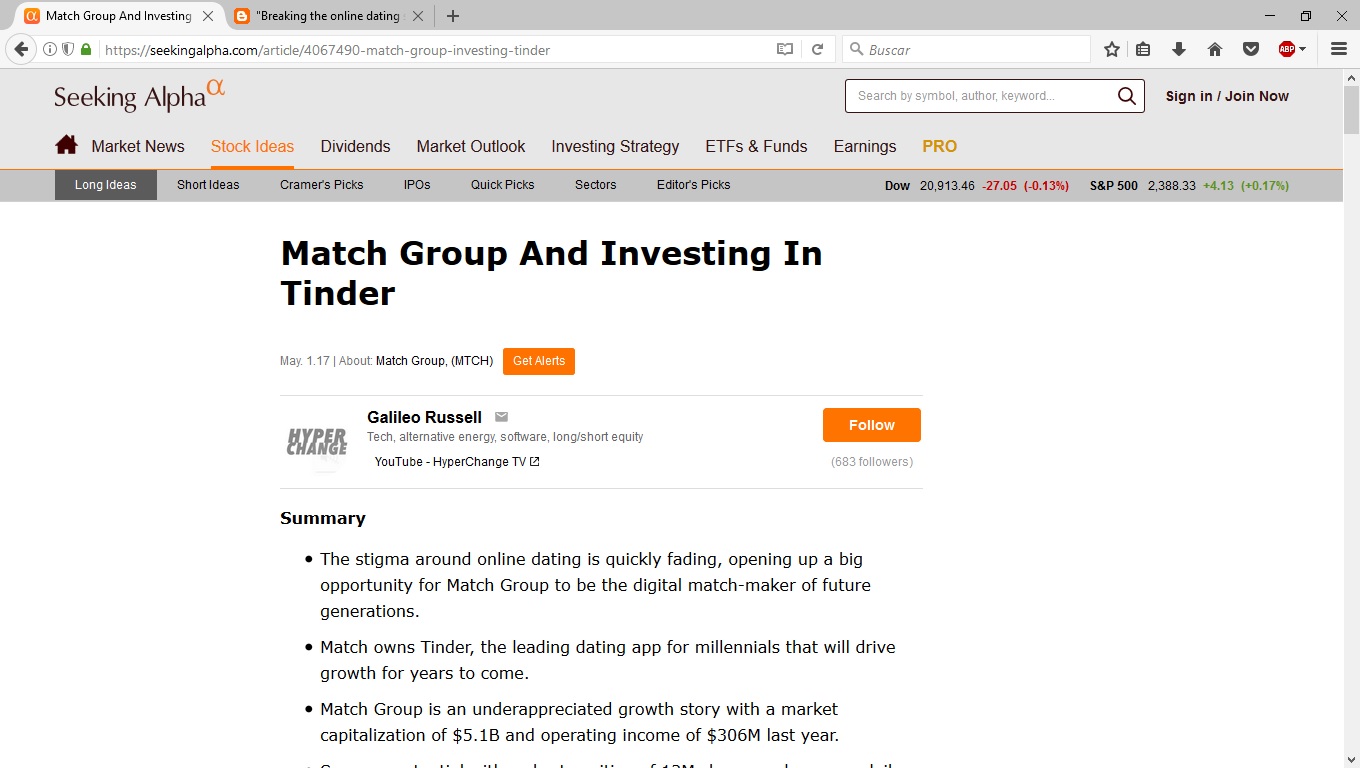Show site information for the green padlock
Viewport: 1360px width, 768px height.
coord(86,49)
